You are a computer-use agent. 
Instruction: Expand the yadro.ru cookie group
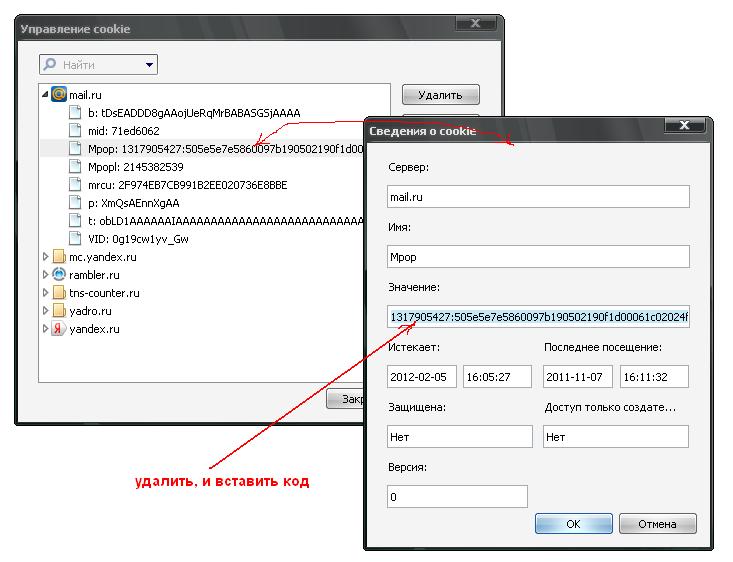(45, 310)
